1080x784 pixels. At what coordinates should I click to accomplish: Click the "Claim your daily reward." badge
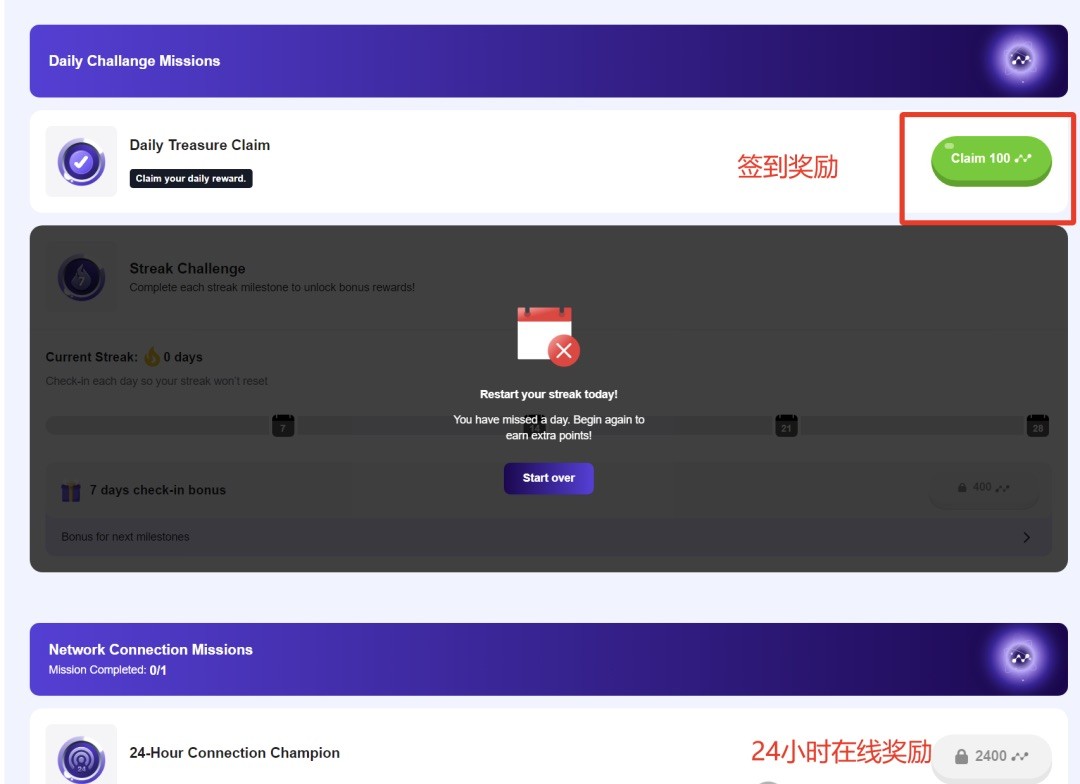click(x=191, y=179)
